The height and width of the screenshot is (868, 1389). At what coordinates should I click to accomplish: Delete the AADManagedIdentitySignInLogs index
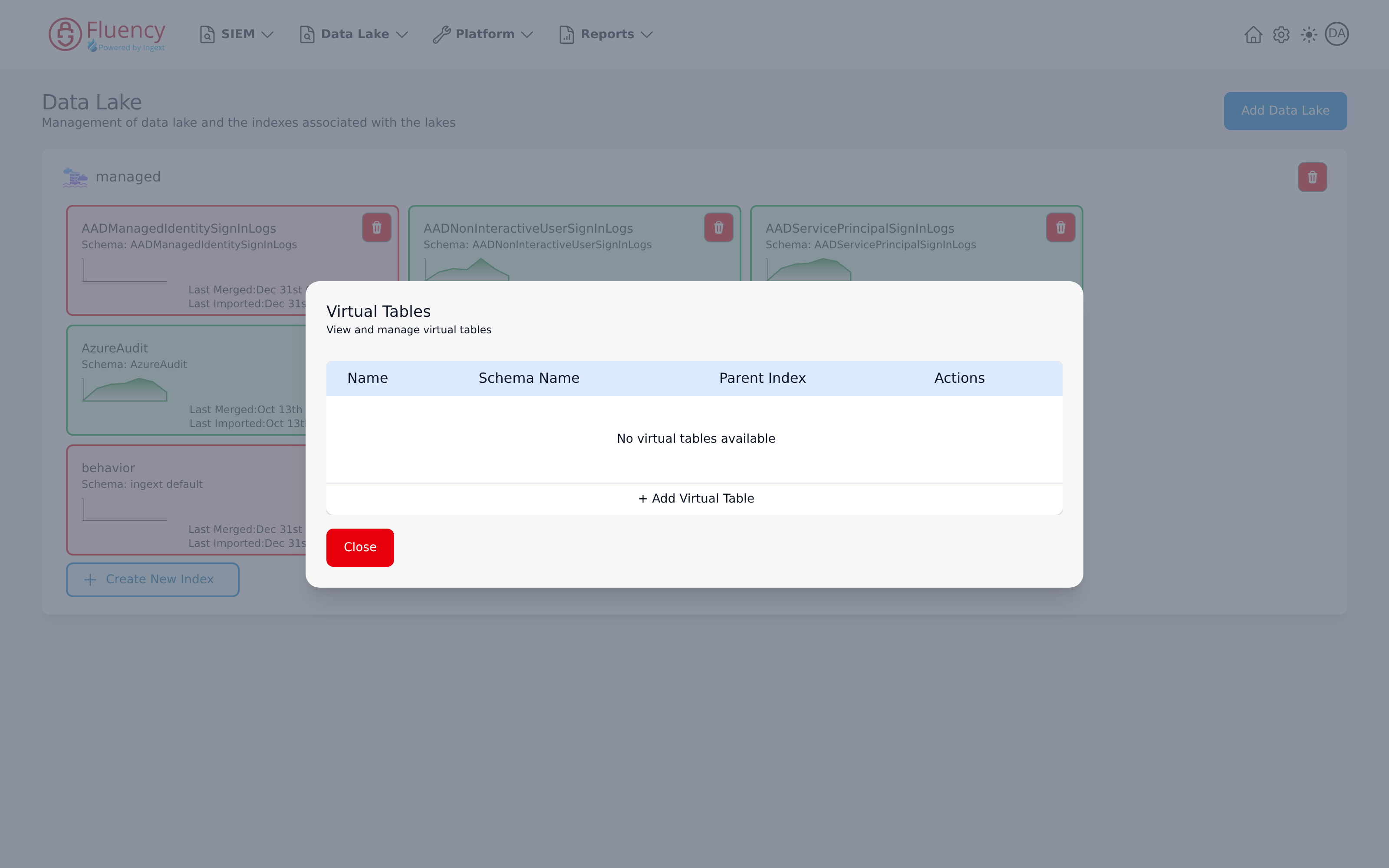376,227
